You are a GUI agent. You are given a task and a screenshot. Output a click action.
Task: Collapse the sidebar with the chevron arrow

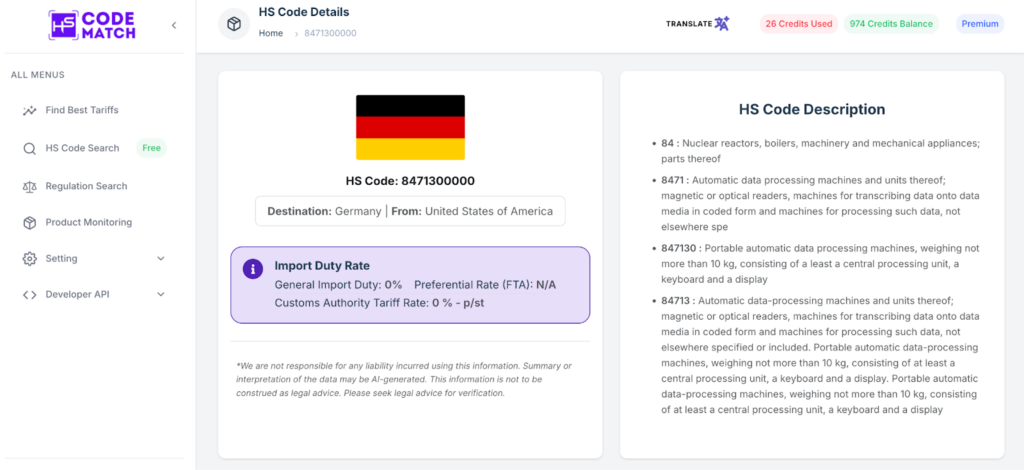coord(174,25)
